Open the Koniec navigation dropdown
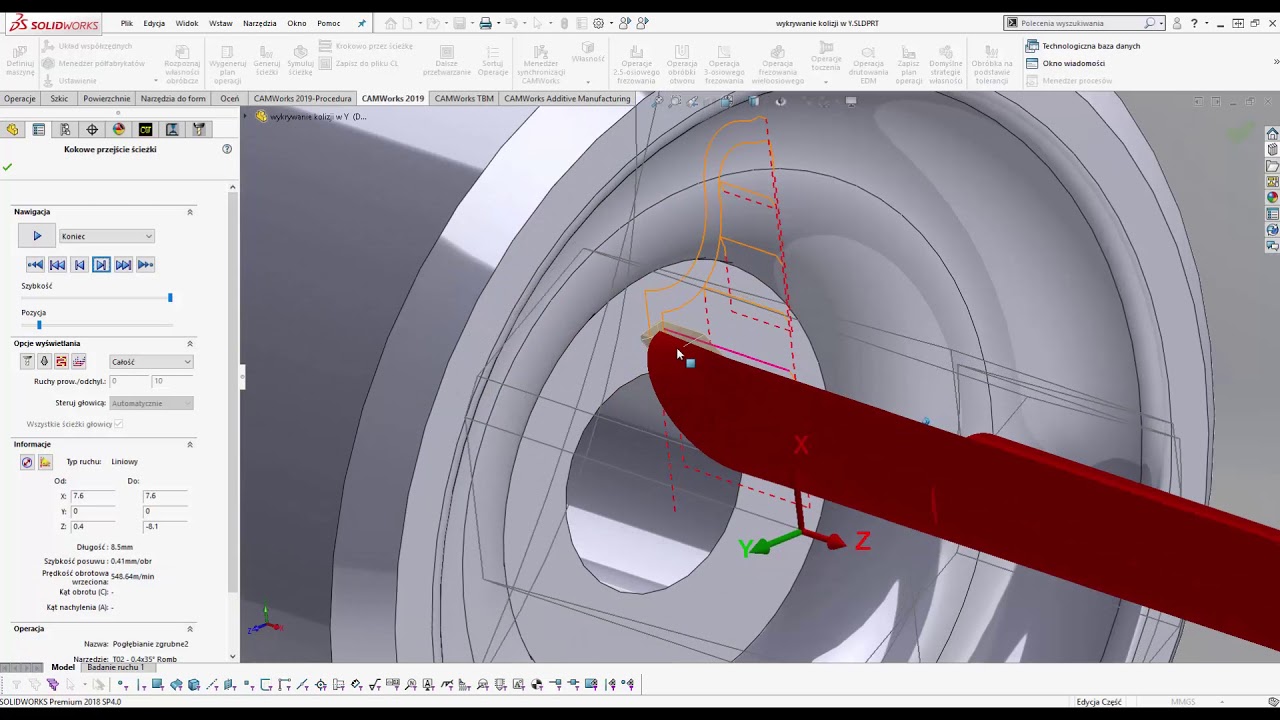1280x720 pixels. [x=107, y=236]
